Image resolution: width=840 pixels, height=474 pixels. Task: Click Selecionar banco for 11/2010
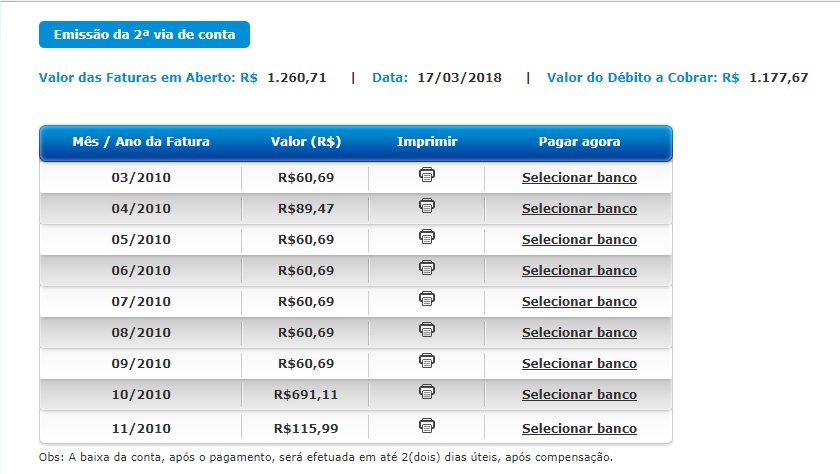(579, 429)
